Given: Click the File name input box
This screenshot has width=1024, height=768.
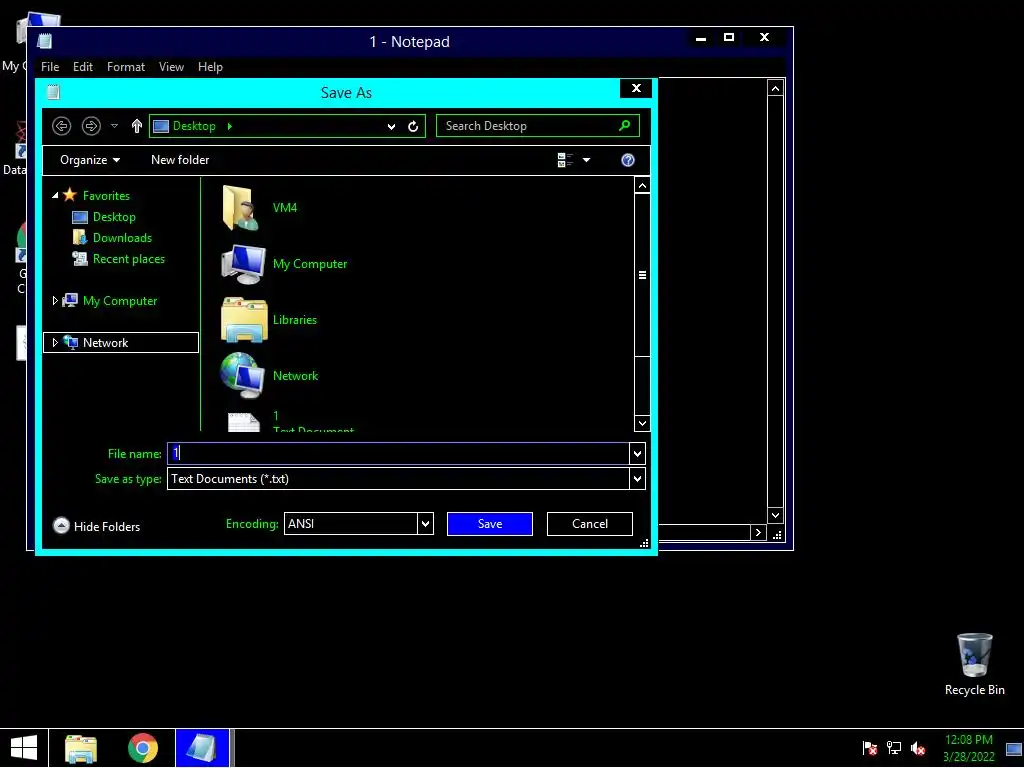Looking at the screenshot, I should pyautogui.click(x=398, y=453).
